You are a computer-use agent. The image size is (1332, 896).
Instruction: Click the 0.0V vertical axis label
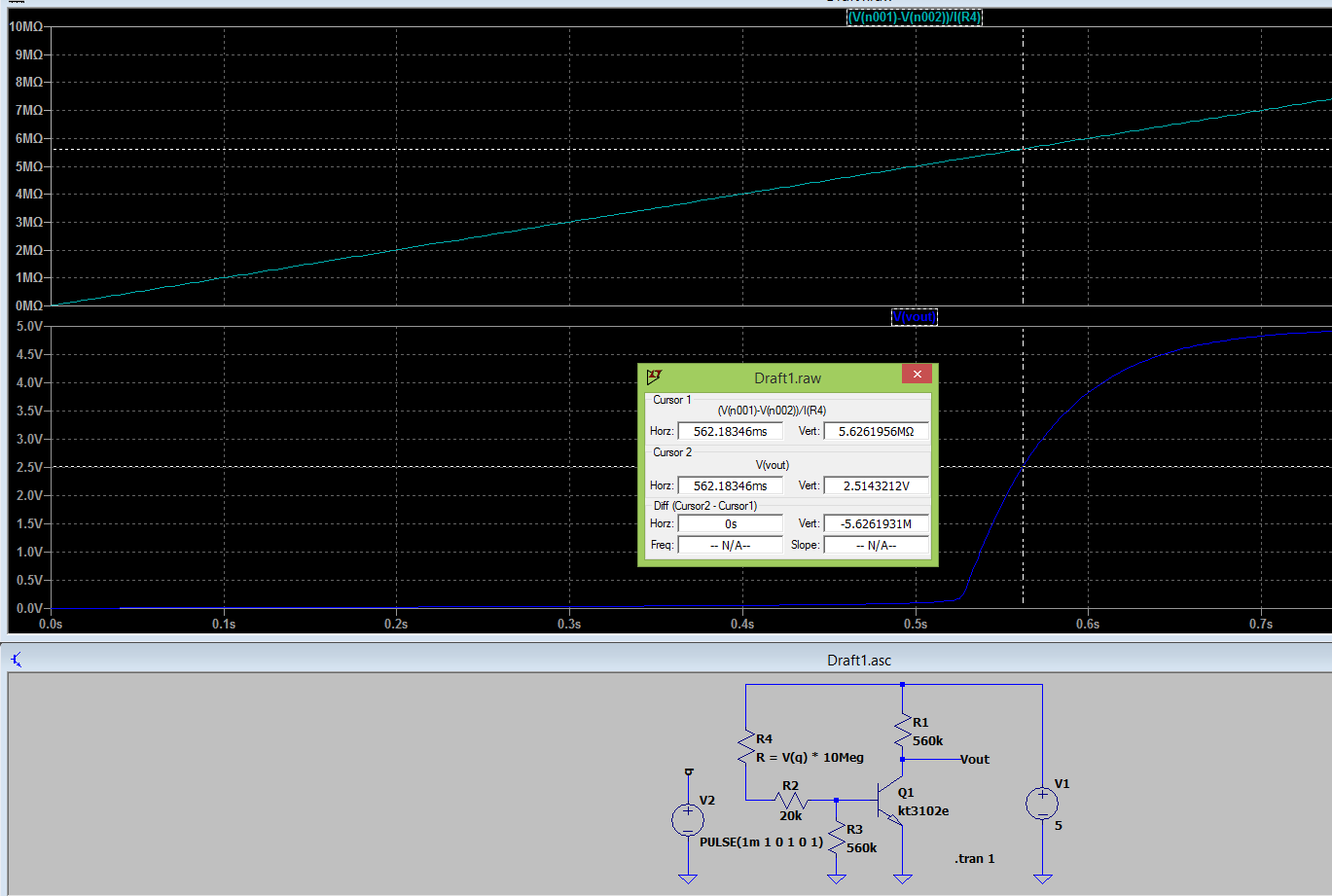(x=29, y=608)
